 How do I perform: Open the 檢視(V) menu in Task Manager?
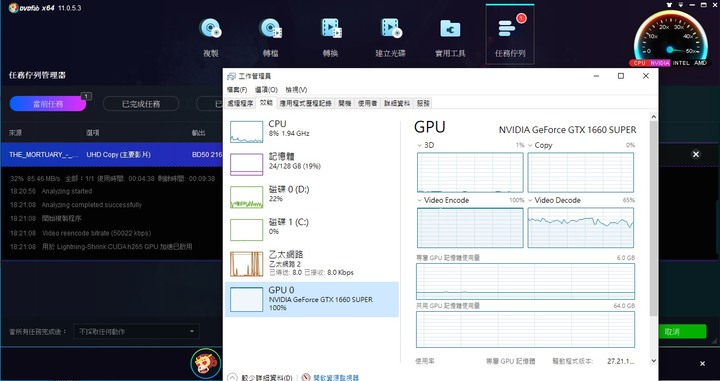tap(296, 90)
